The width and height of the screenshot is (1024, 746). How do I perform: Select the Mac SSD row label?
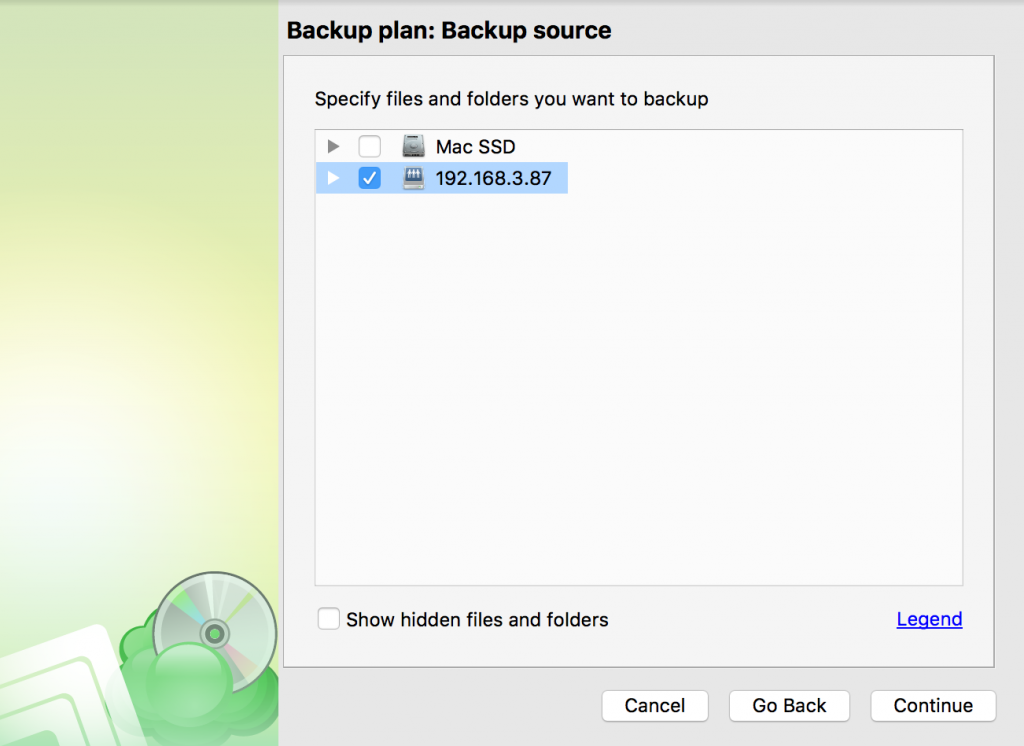(x=475, y=147)
